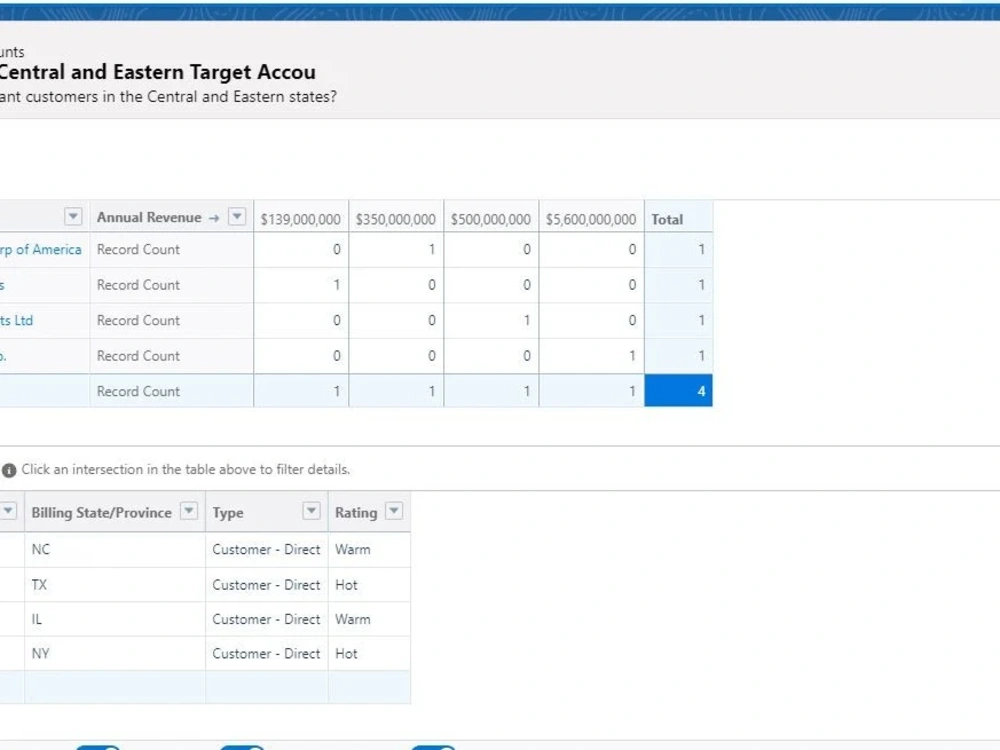Screen dimensions: 1000x750
Task: Click the Billing State/Province header label
Action: [101, 513]
